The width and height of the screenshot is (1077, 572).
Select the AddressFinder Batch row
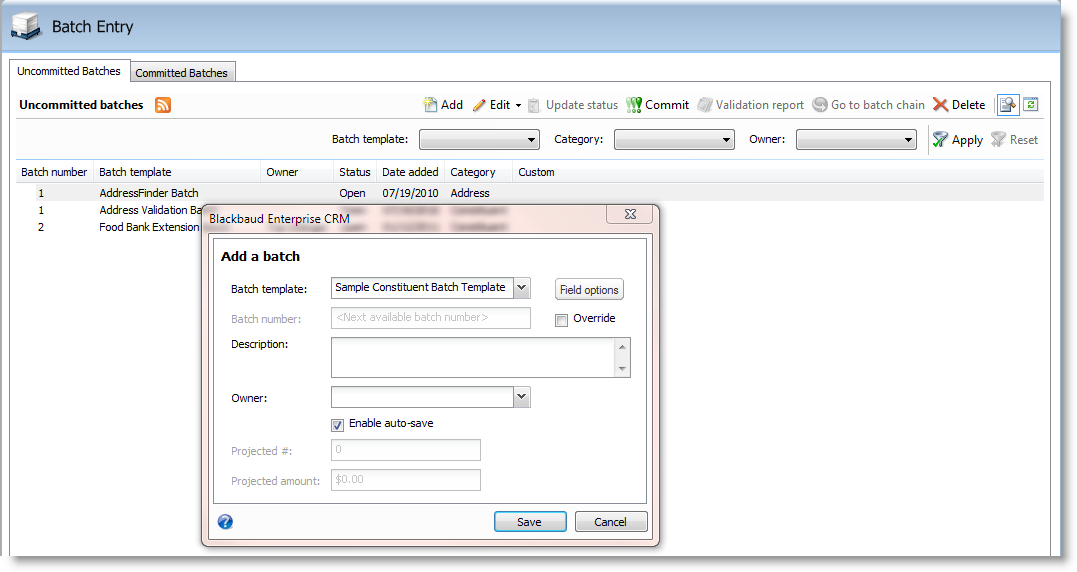[530, 193]
